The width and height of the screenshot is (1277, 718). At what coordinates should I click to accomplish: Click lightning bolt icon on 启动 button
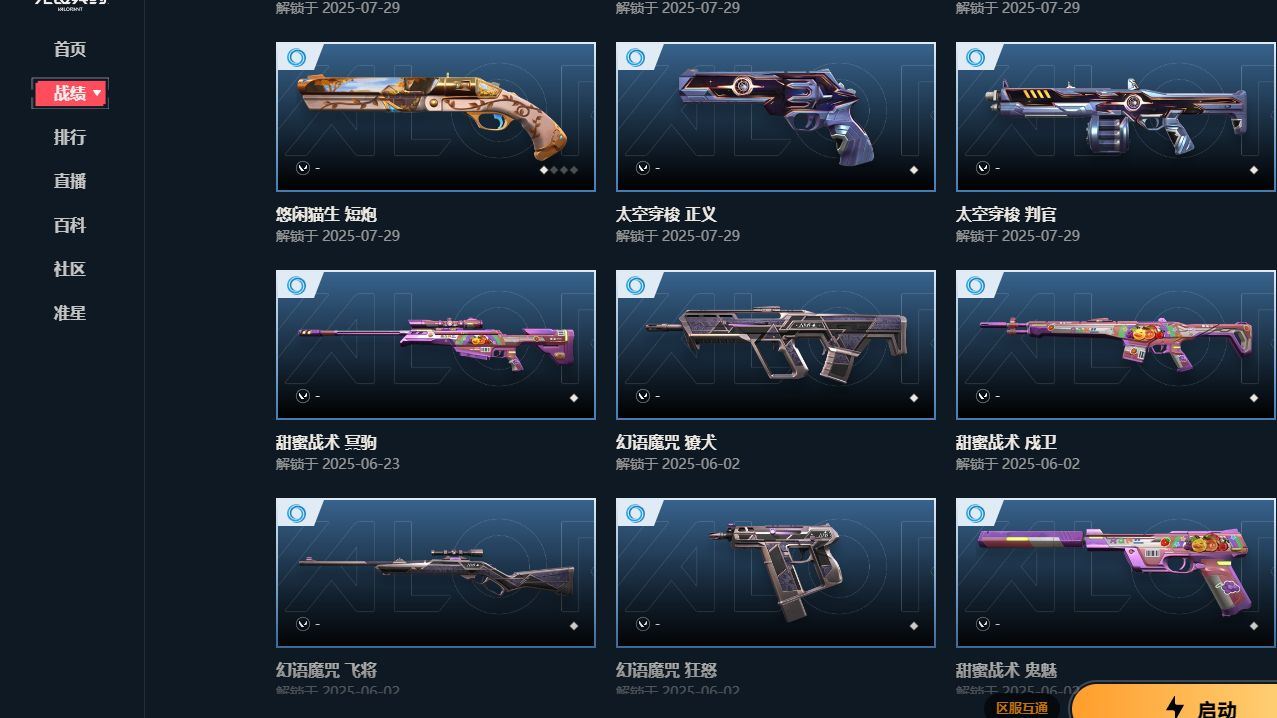[x=1174, y=708]
